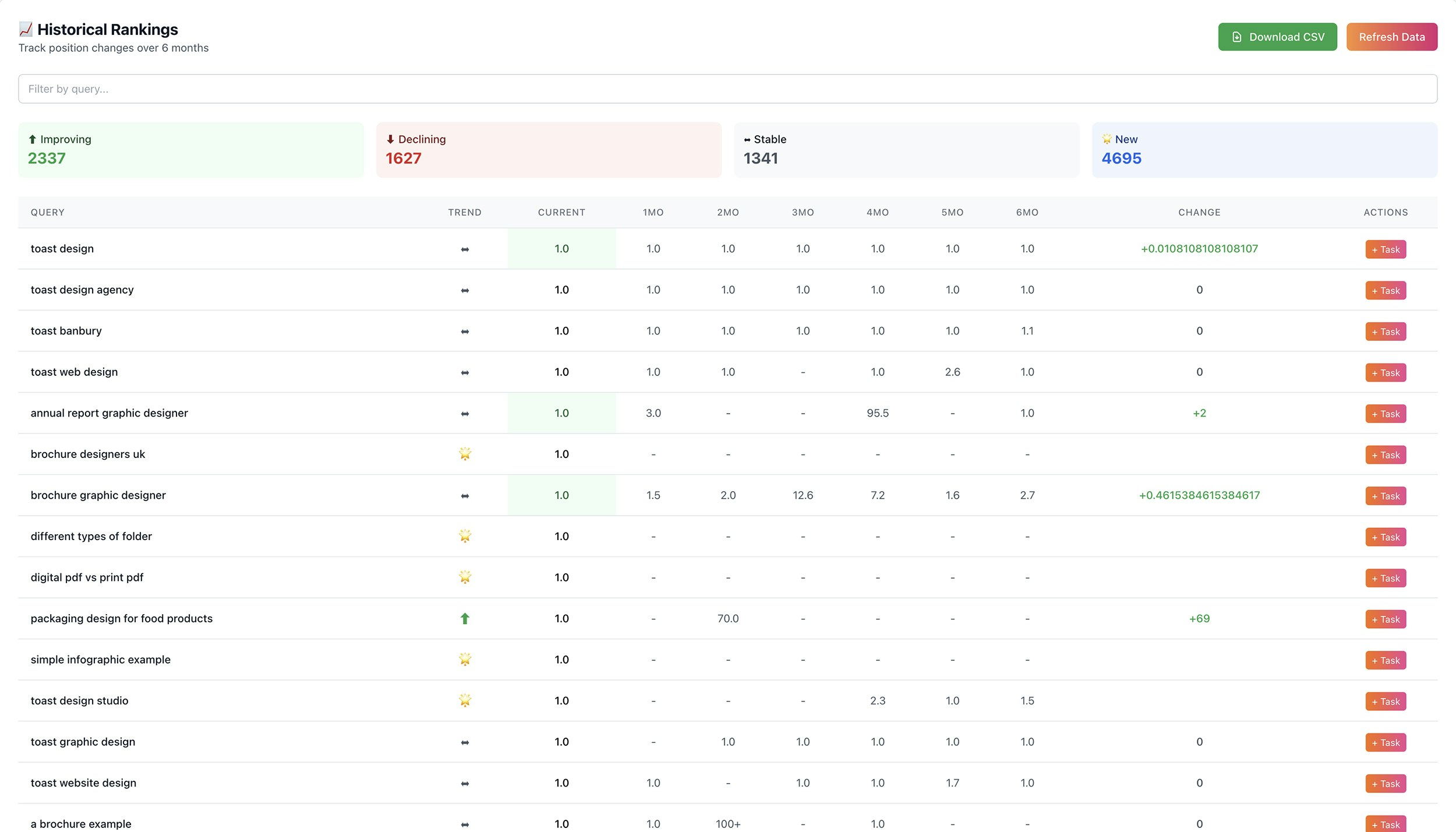The height and width of the screenshot is (832, 1456).
Task: Click the sparkle icon for simple infographic example
Action: tap(464, 659)
